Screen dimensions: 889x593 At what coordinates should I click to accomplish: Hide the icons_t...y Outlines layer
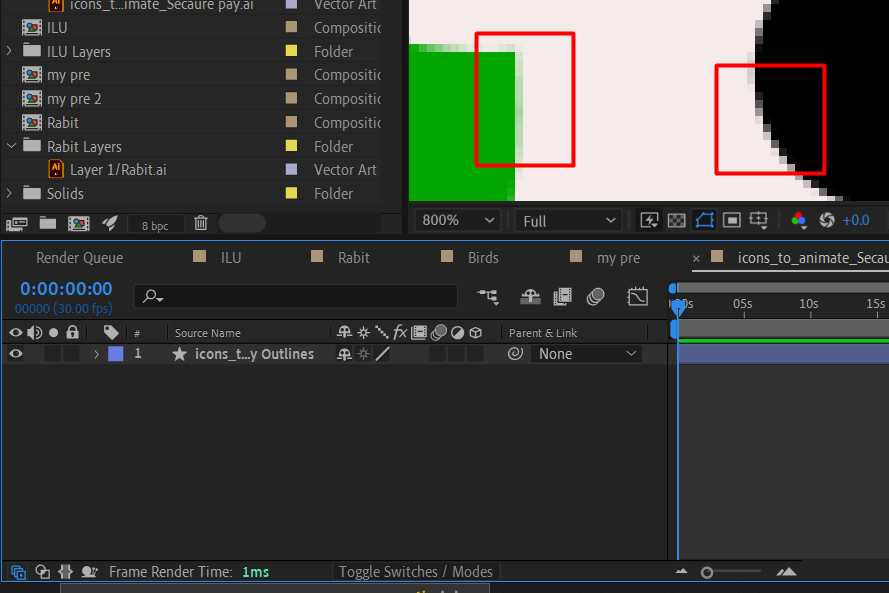[15, 353]
